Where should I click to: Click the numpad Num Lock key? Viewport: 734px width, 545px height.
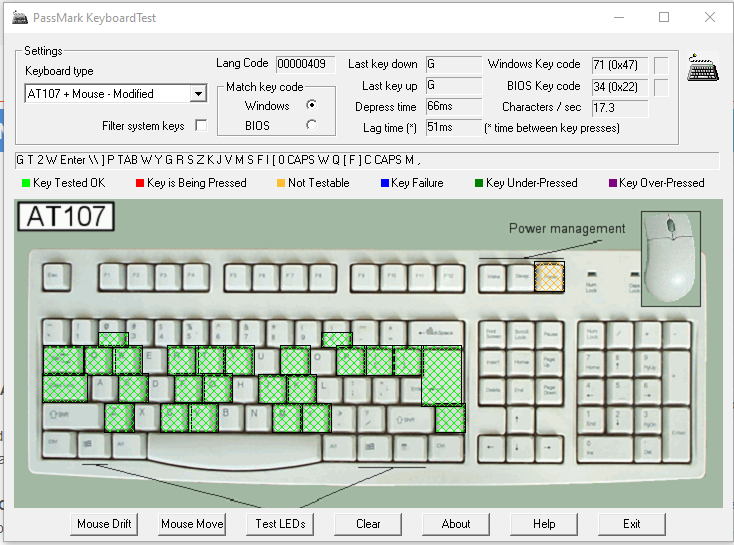pyautogui.click(x=592, y=334)
